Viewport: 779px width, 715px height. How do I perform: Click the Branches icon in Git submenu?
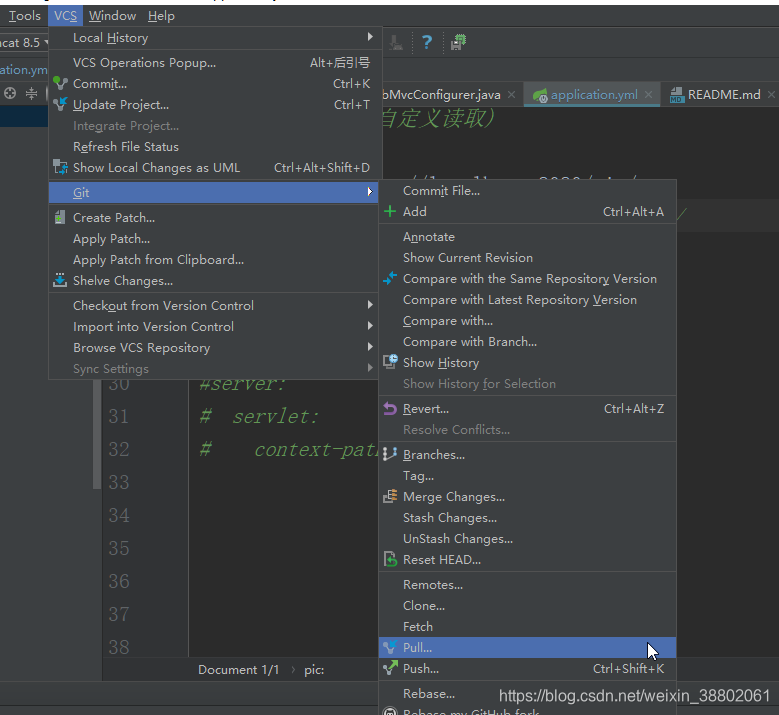pyautogui.click(x=390, y=454)
